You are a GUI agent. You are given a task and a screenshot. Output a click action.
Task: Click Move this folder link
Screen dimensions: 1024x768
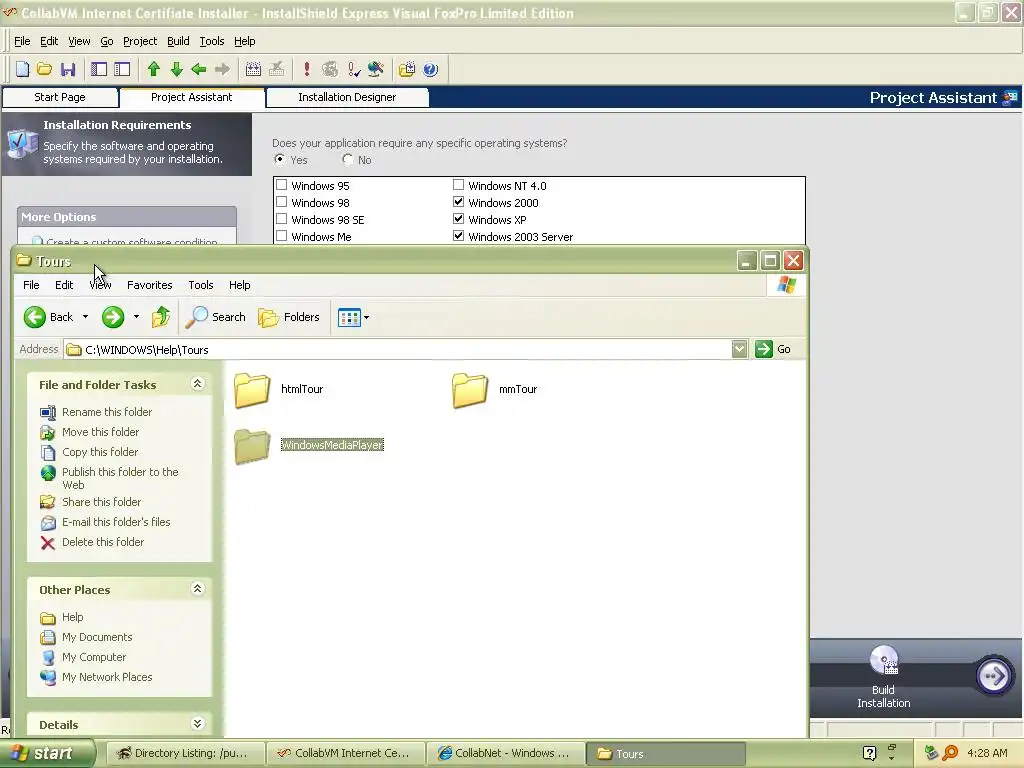(x=100, y=432)
